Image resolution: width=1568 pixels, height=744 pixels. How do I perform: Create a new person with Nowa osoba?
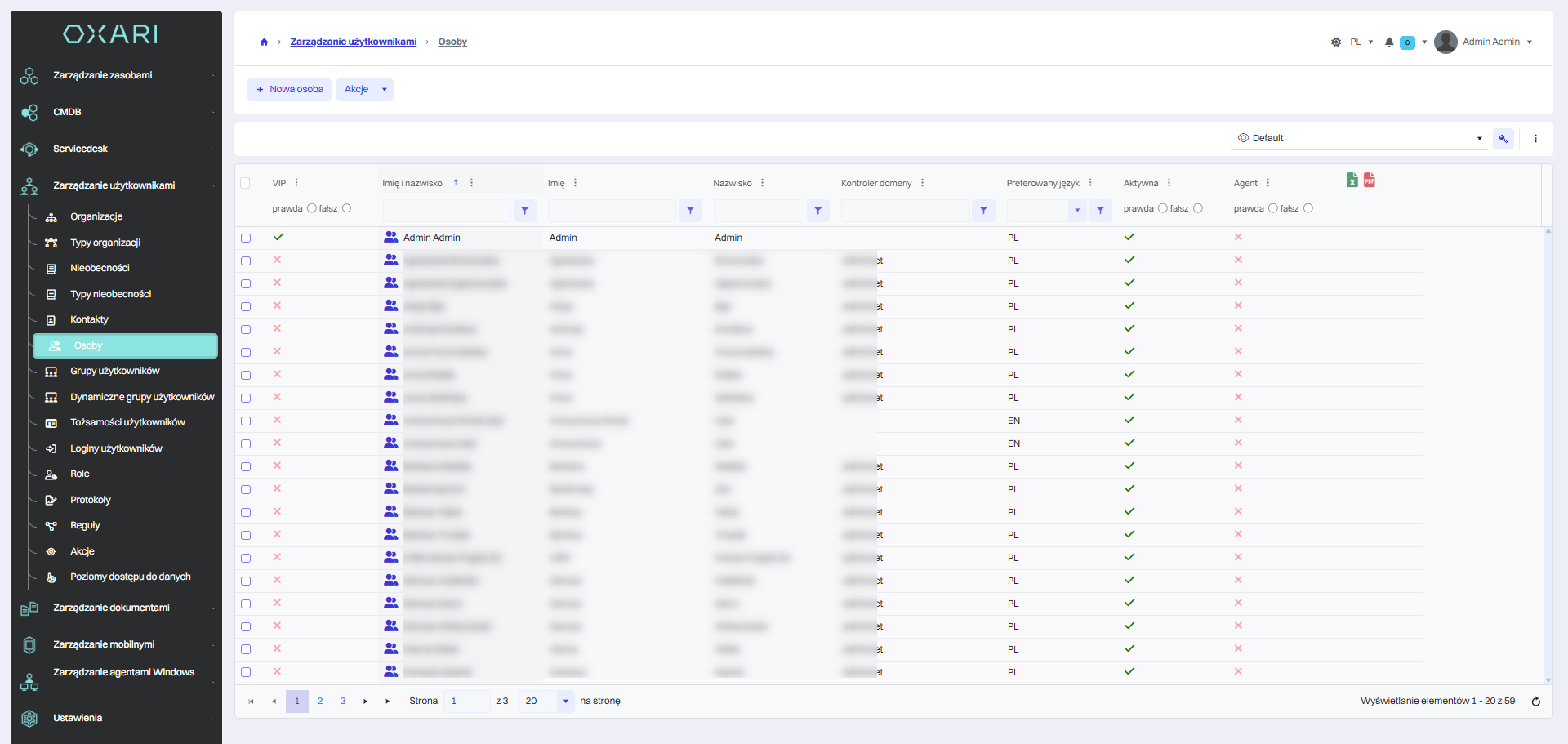290,90
